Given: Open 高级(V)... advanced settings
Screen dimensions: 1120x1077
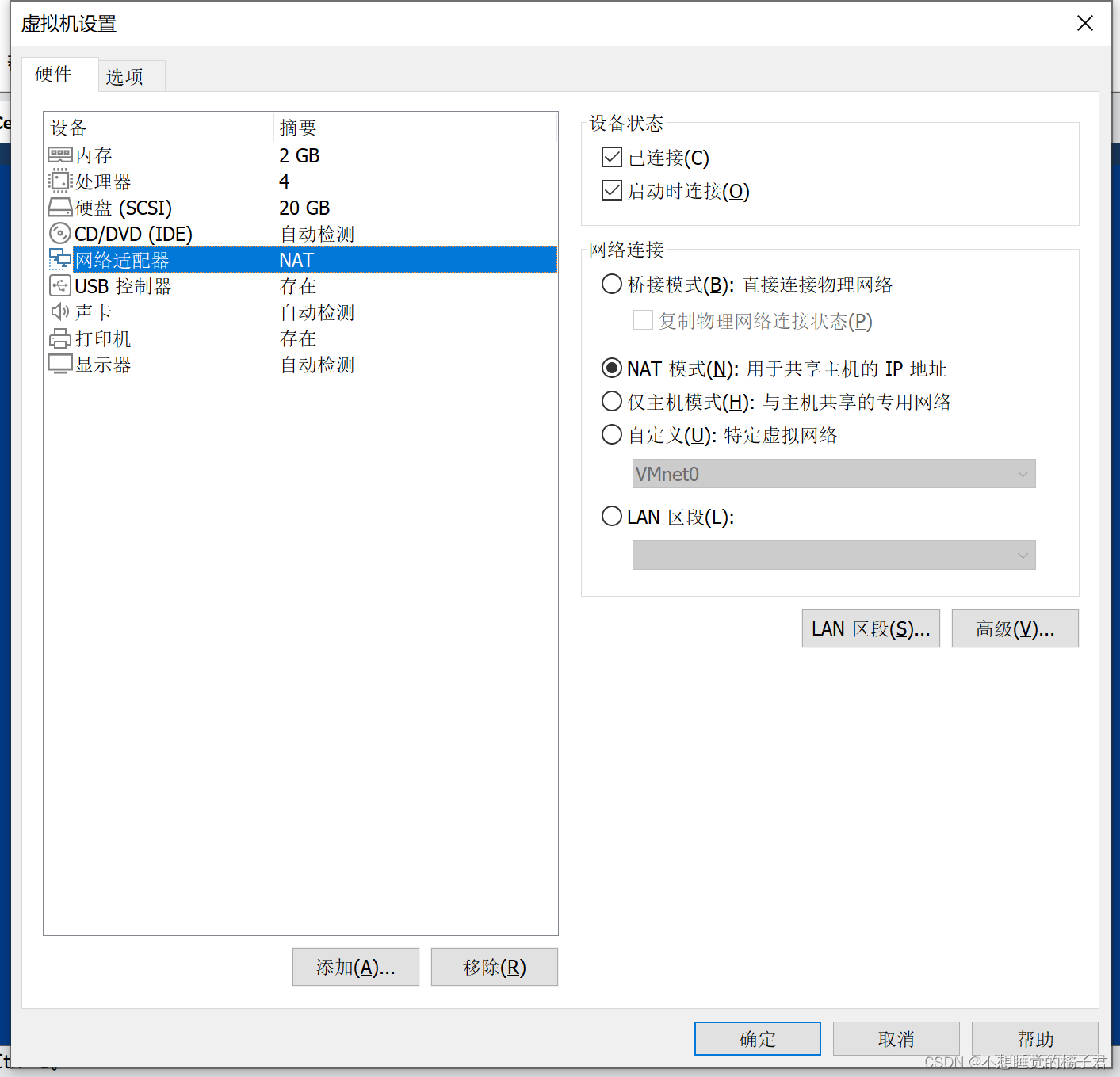Looking at the screenshot, I should click(x=1015, y=629).
